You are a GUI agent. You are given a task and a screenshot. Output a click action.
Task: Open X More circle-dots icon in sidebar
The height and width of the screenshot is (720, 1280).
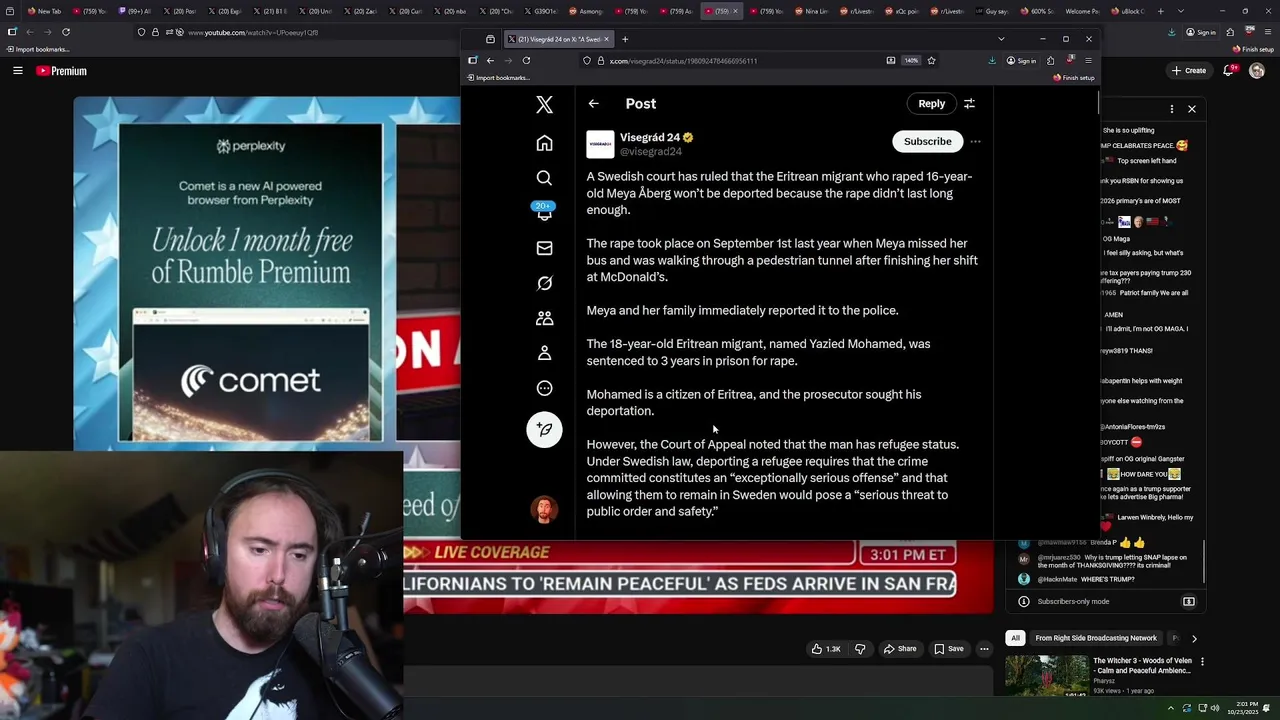coord(544,388)
